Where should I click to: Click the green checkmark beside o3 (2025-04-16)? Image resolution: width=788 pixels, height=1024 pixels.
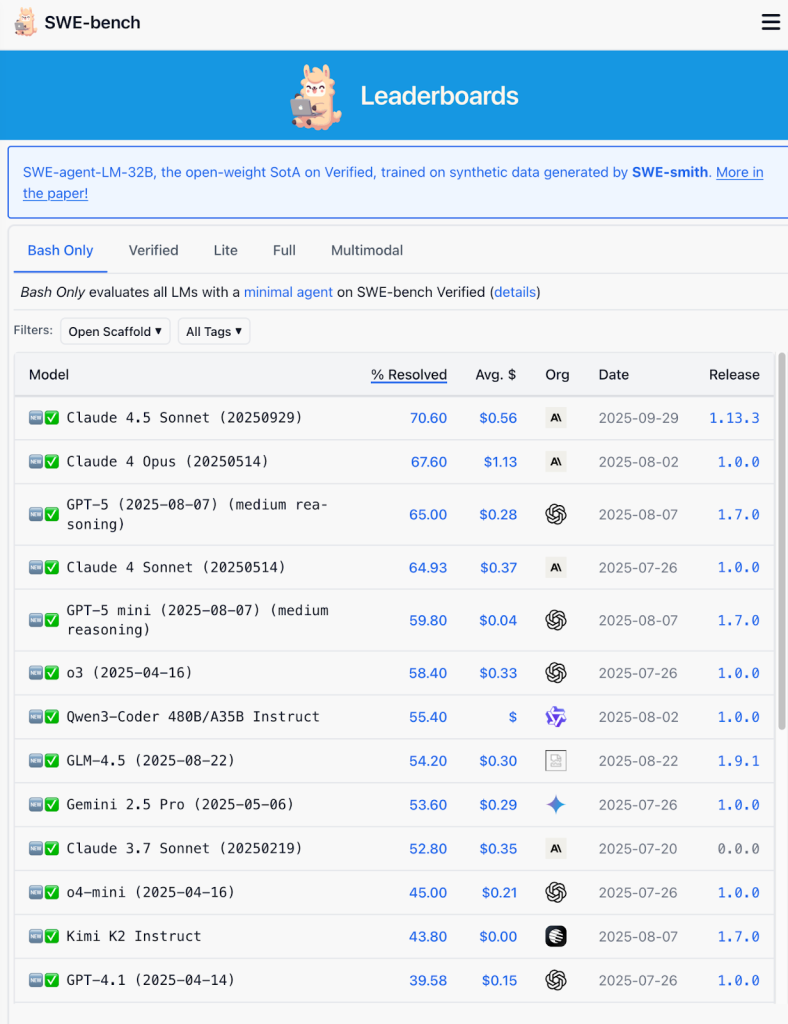tap(52, 673)
